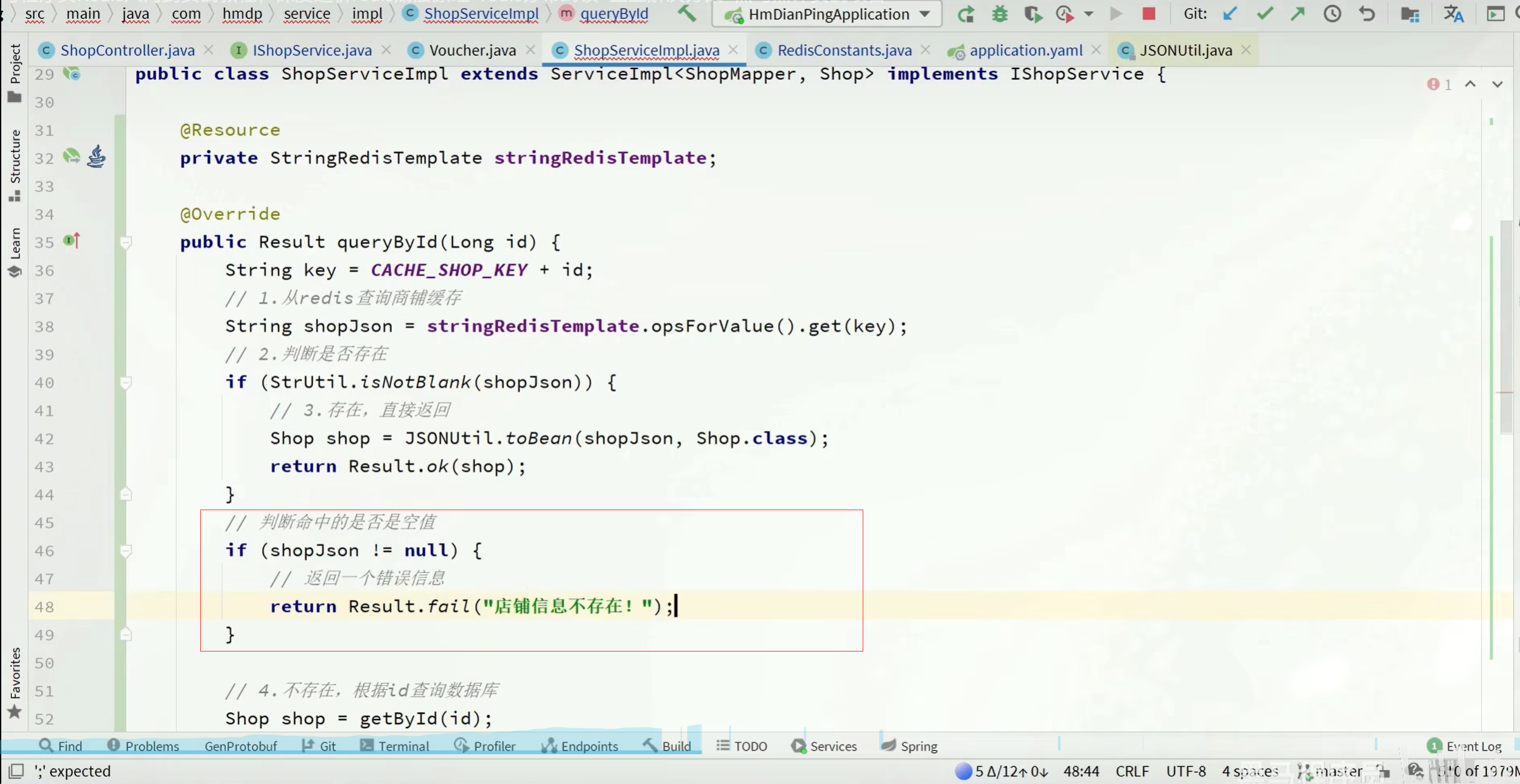
Task: Click the Translate icon in toolbar
Action: (1453, 13)
